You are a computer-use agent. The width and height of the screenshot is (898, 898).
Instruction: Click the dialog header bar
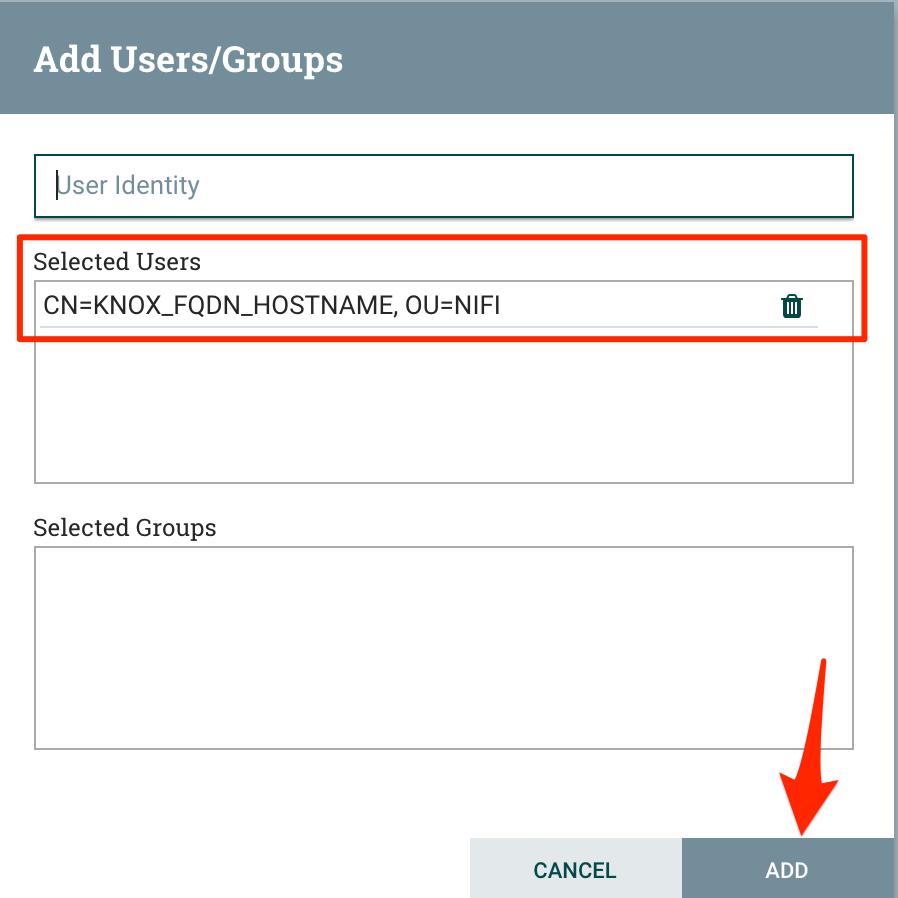point(600,58)
